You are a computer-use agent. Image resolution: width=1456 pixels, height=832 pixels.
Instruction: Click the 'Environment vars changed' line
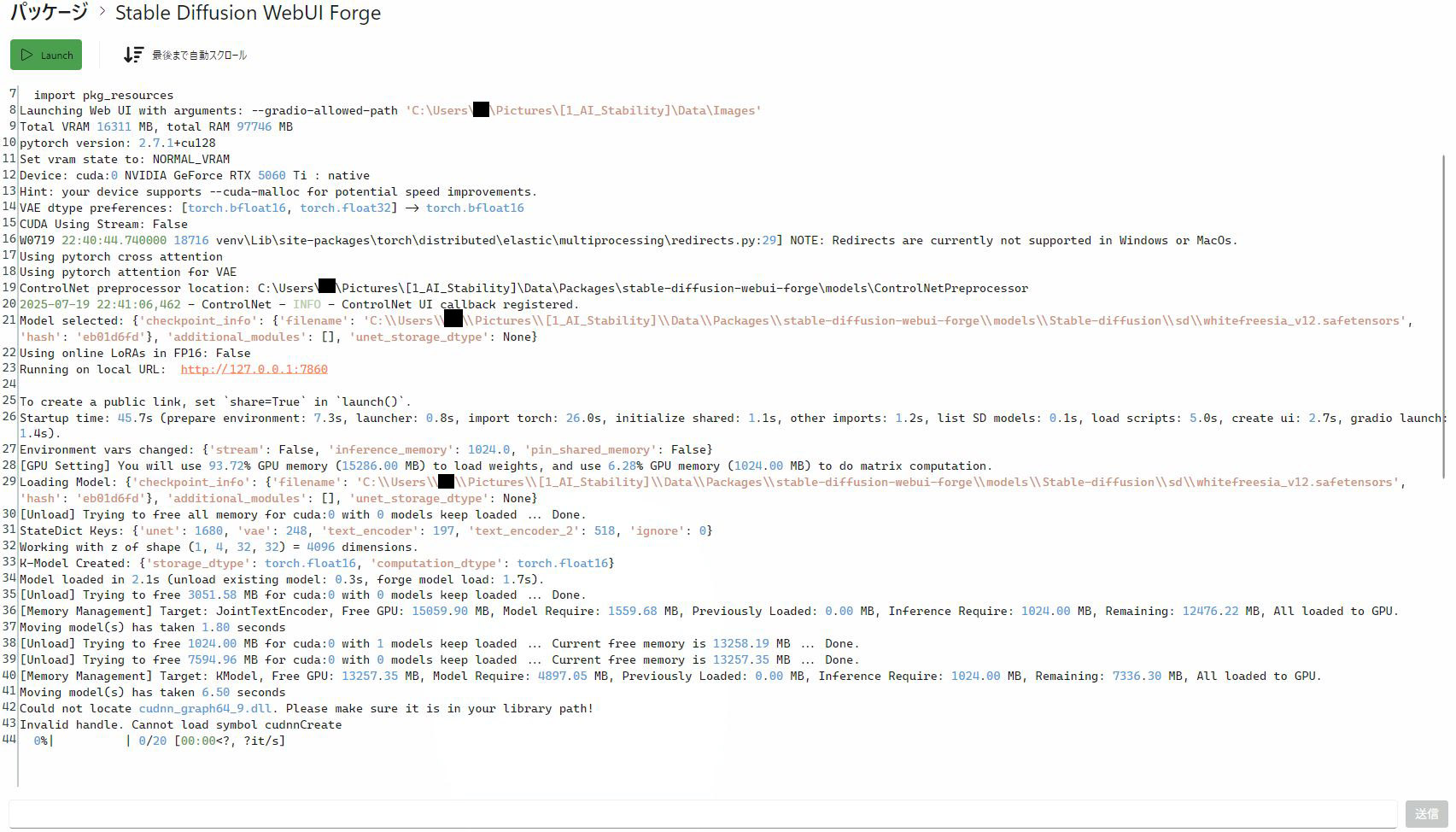click(366, 449)
